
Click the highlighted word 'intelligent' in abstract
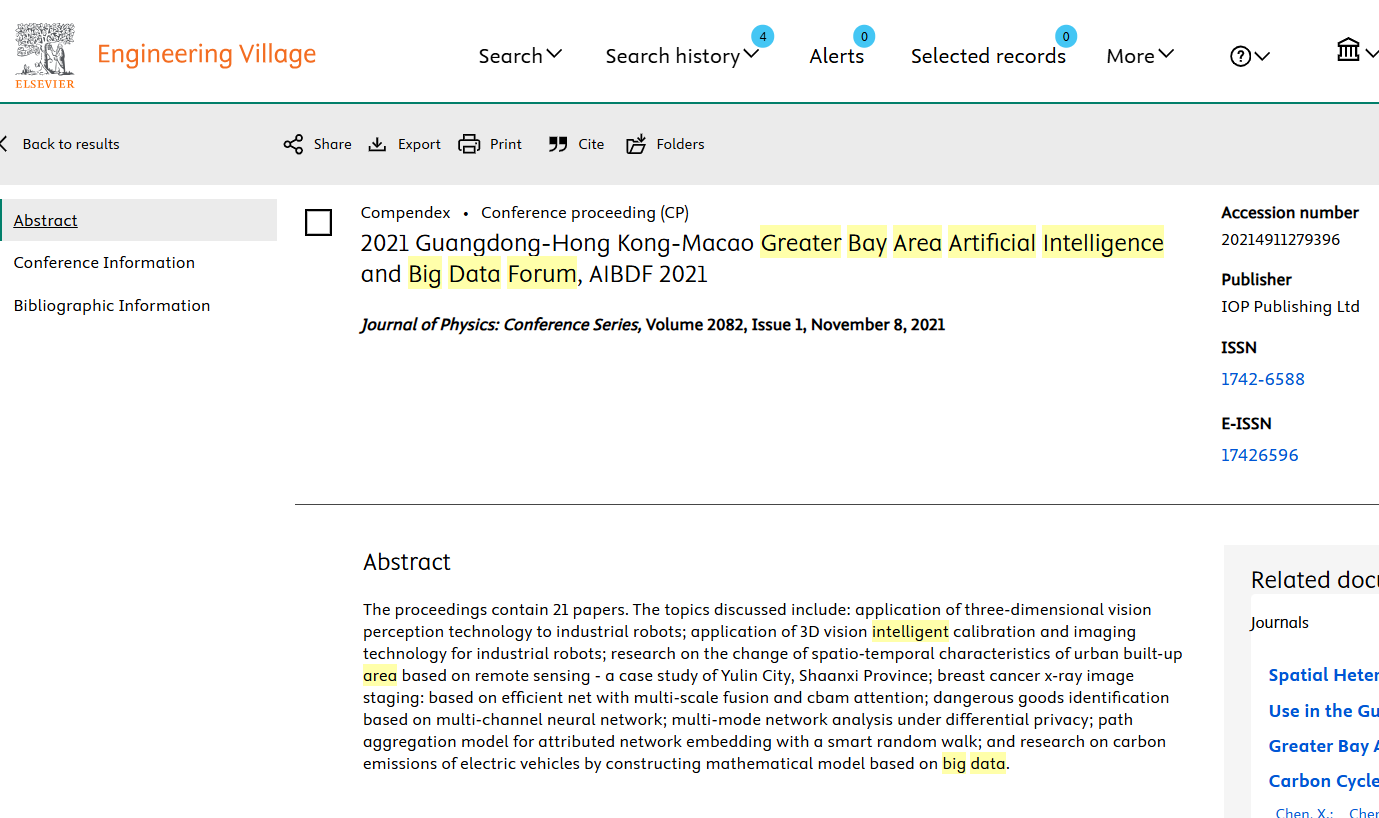point(910,632)
